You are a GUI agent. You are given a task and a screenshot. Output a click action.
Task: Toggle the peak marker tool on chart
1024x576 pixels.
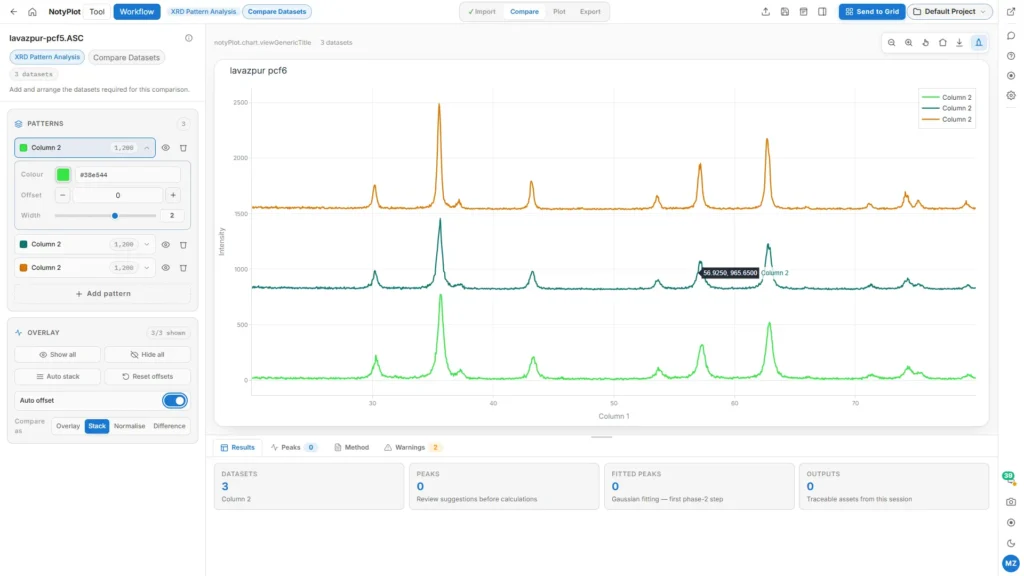tap(978, 42)
